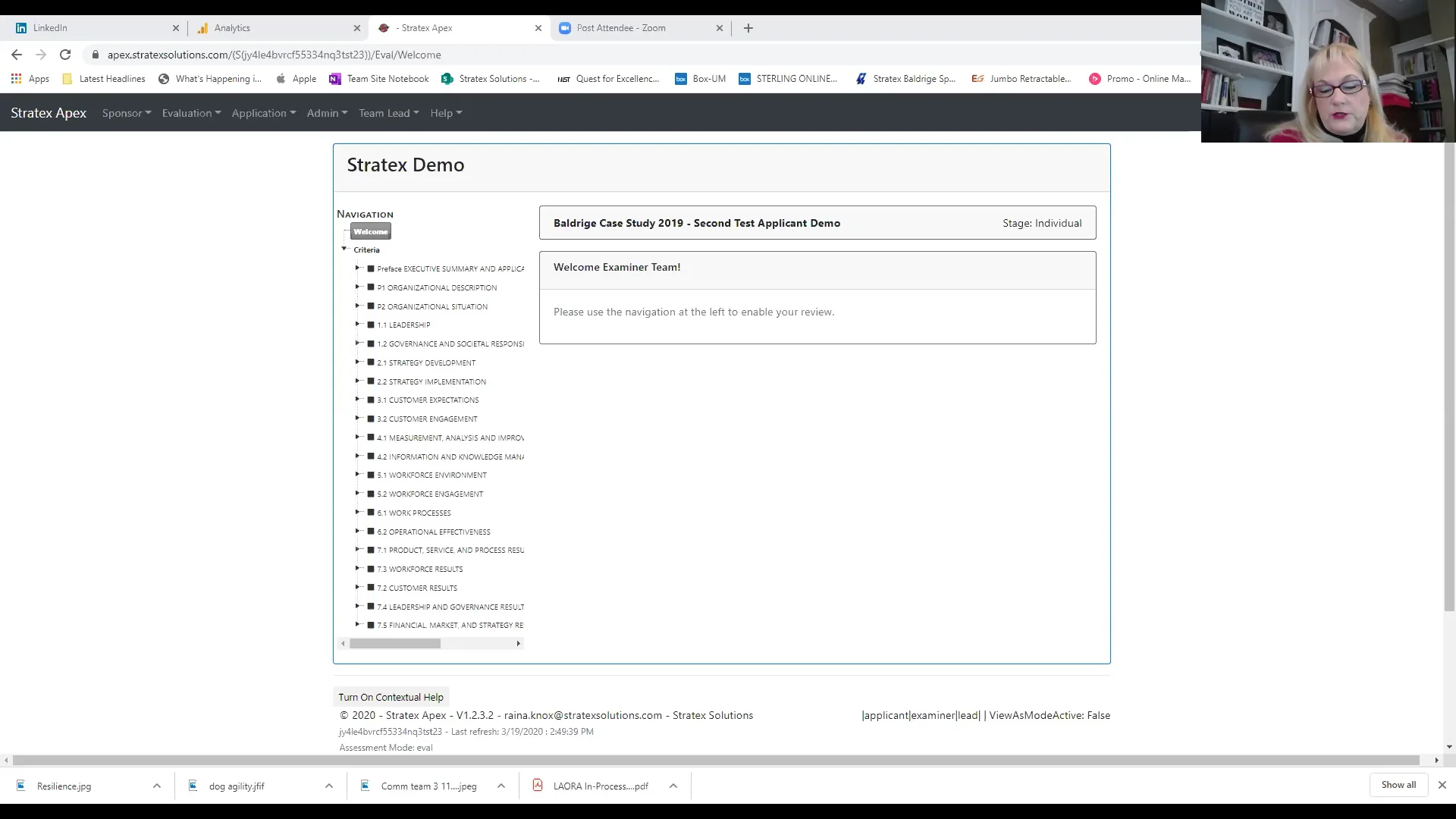Open 7.1 Product, Service results item
Viewport: 1456px width, 819px height.
point(450,550)
